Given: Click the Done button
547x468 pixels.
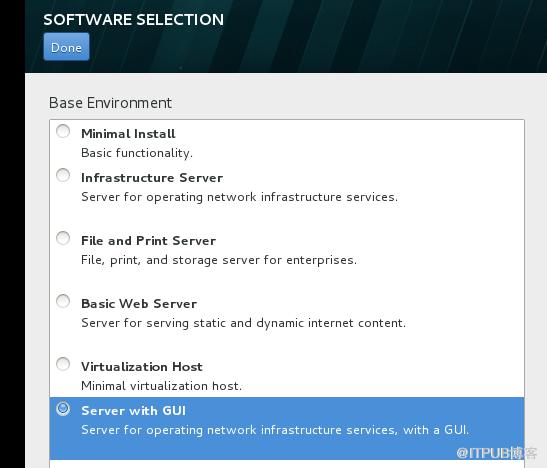Looking at the screenshot, I should pyautogui.click(x=66, y=47).
